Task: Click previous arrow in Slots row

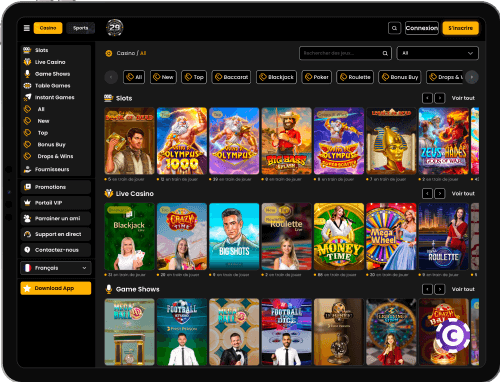Action: click(x=427, y=98)
